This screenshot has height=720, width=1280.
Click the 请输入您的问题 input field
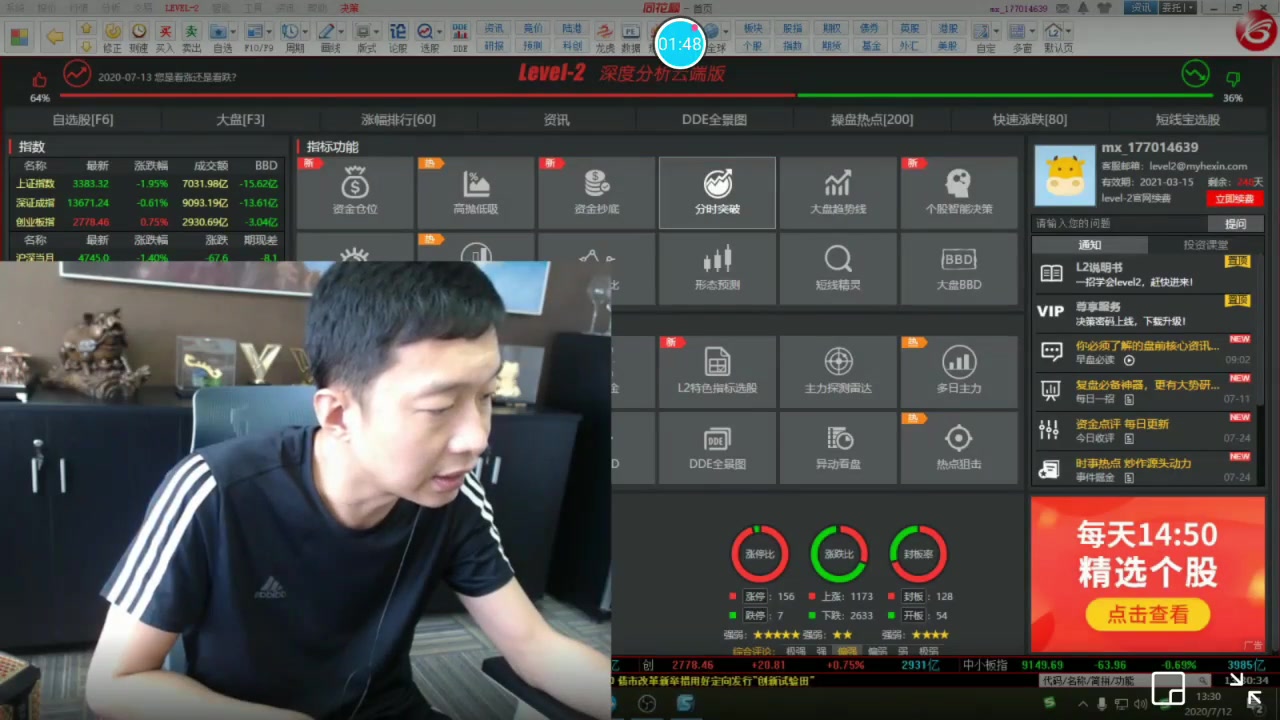(x=1119, y=224)
